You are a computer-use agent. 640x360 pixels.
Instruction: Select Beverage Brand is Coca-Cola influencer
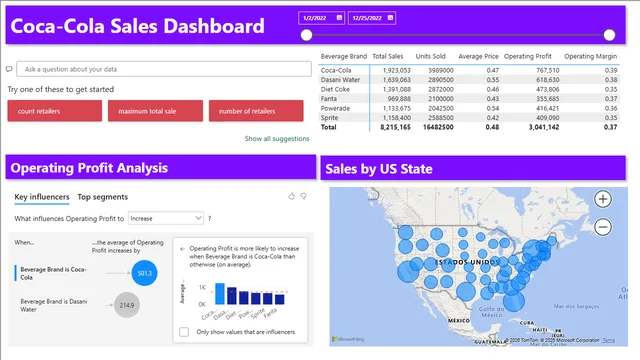click(x=53, y=273)
